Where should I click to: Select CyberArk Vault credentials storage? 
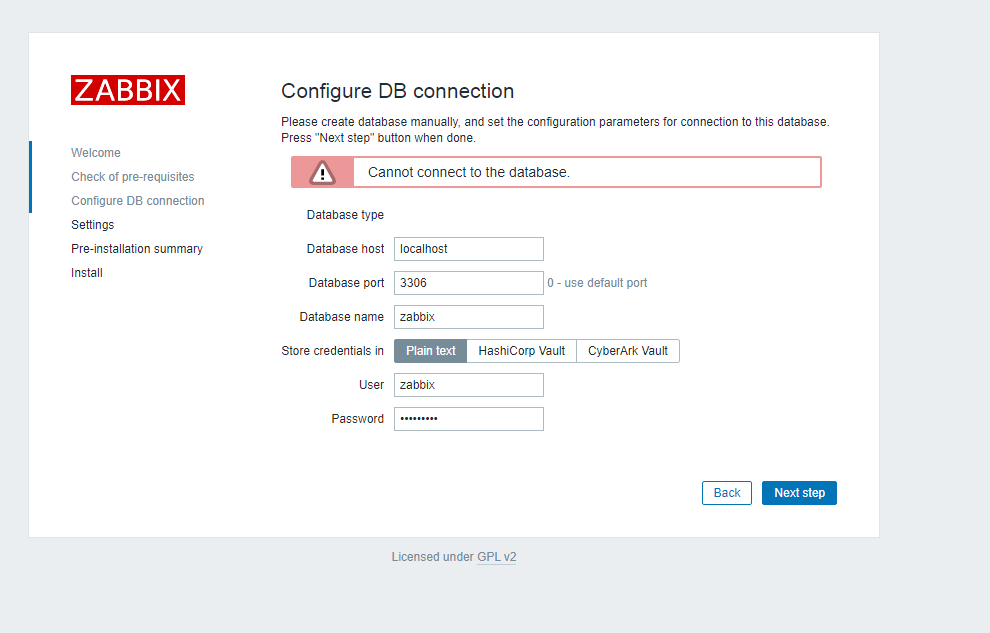[628, 351]
